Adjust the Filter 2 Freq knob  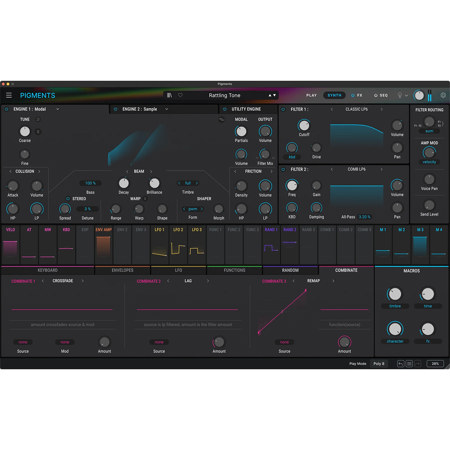tap(292, 185)
